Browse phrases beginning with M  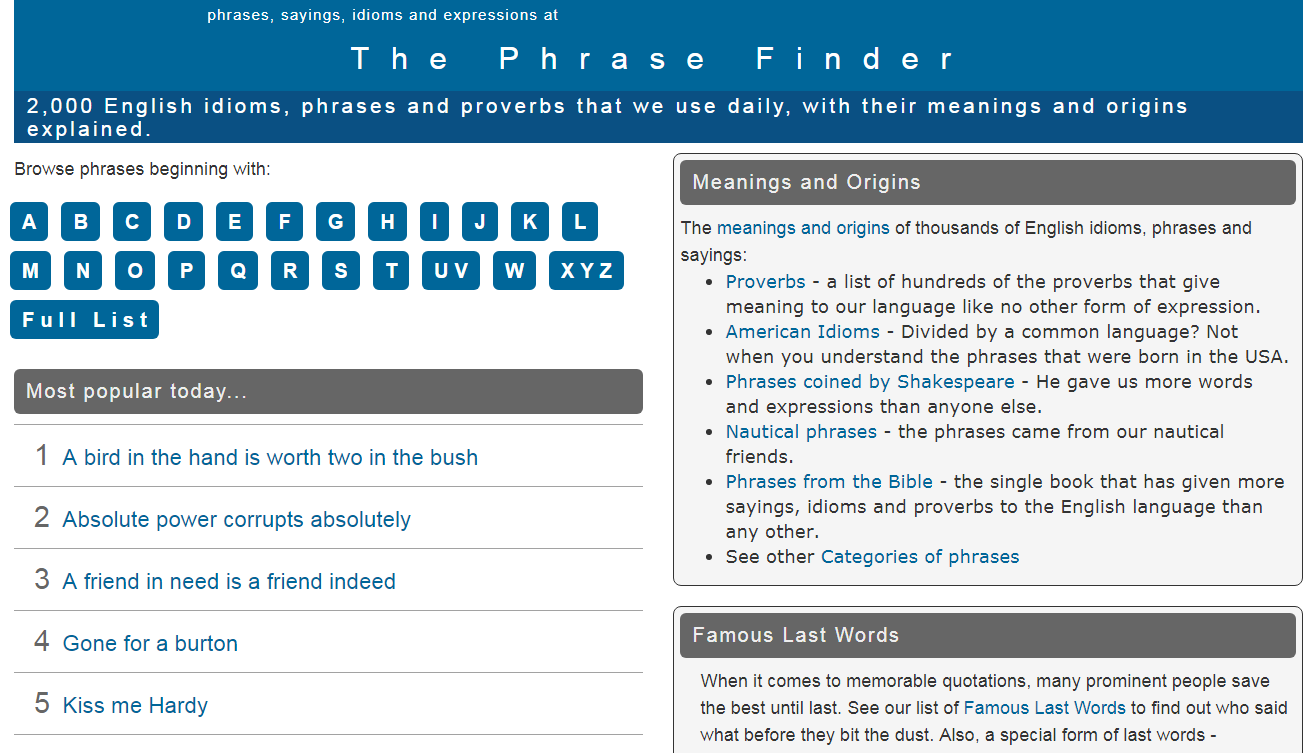[x=29, y=270]
